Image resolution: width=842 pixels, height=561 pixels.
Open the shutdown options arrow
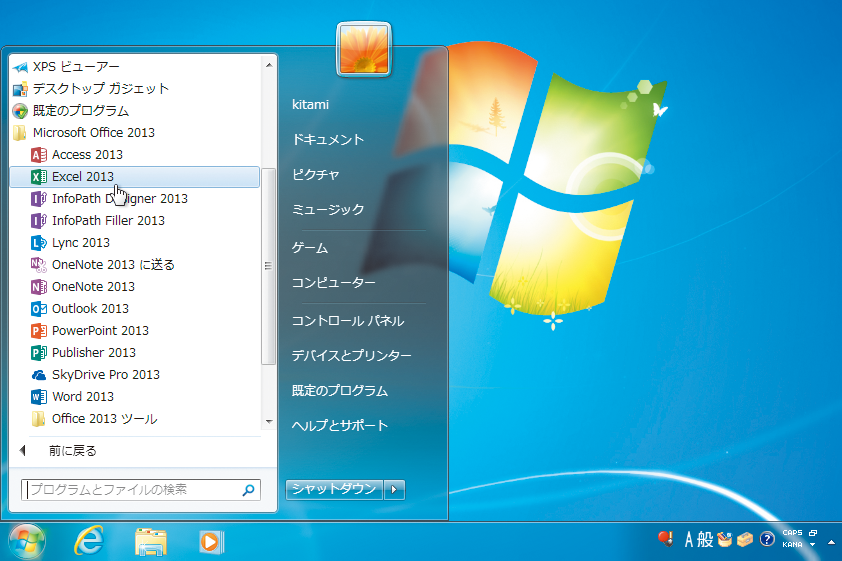point(394,490)
